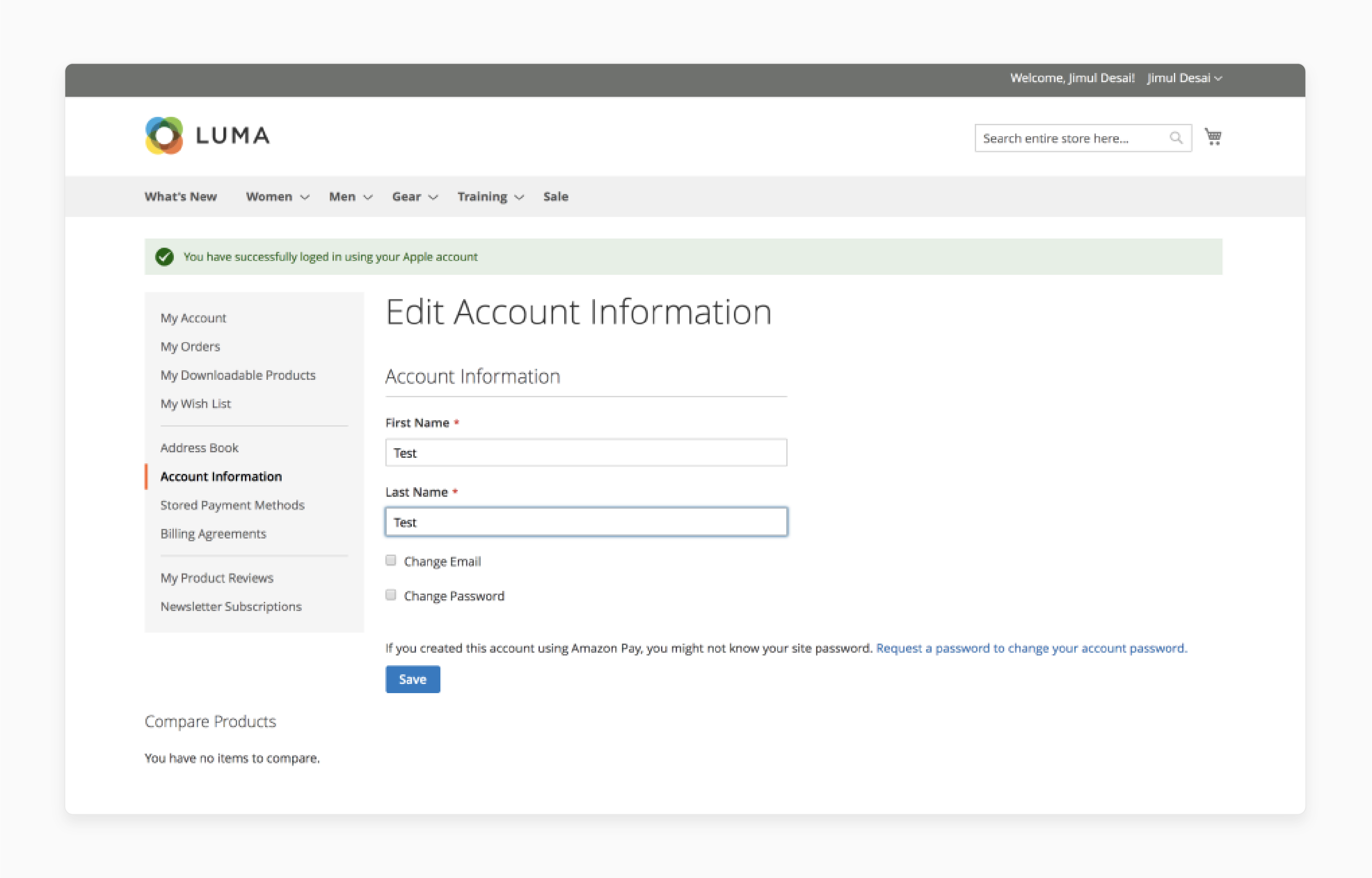Expand the Gear menu chevron
The width and height of the screenshot is (1372, 878).
click(433, 197)
